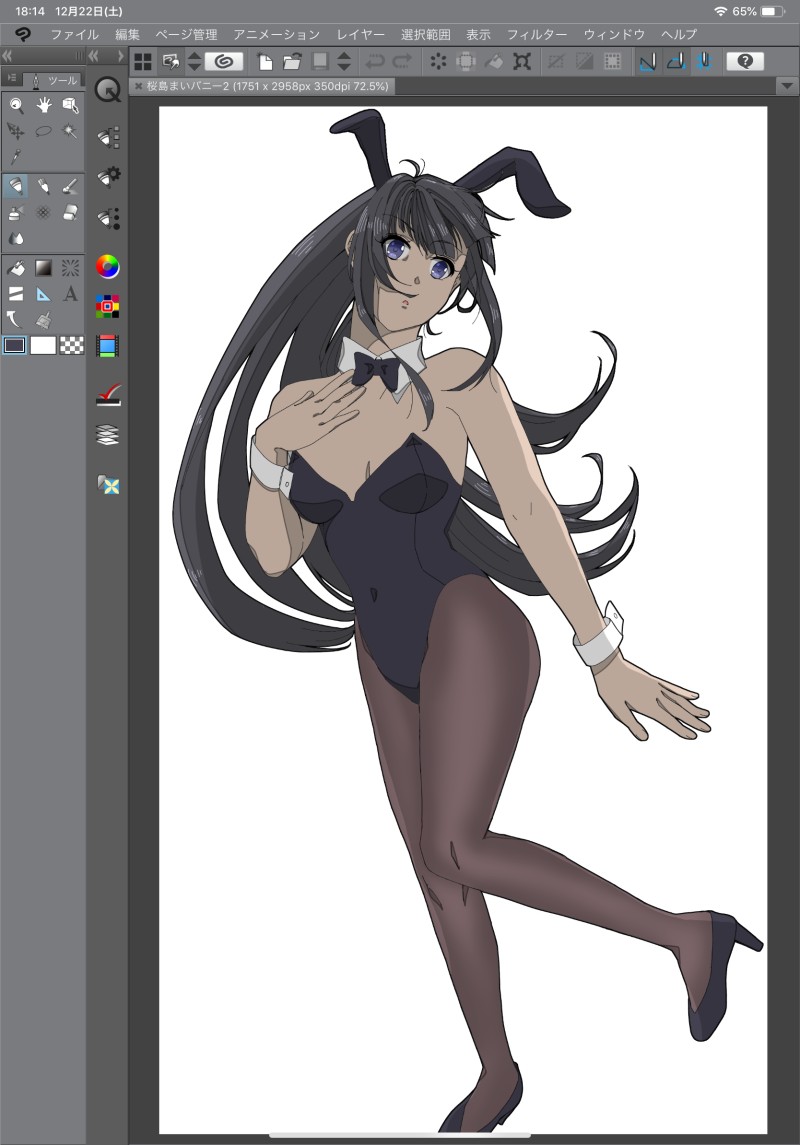Screen dimensions: 800x1145
Task: Select the Move layer tool
Action: [16, 131]
